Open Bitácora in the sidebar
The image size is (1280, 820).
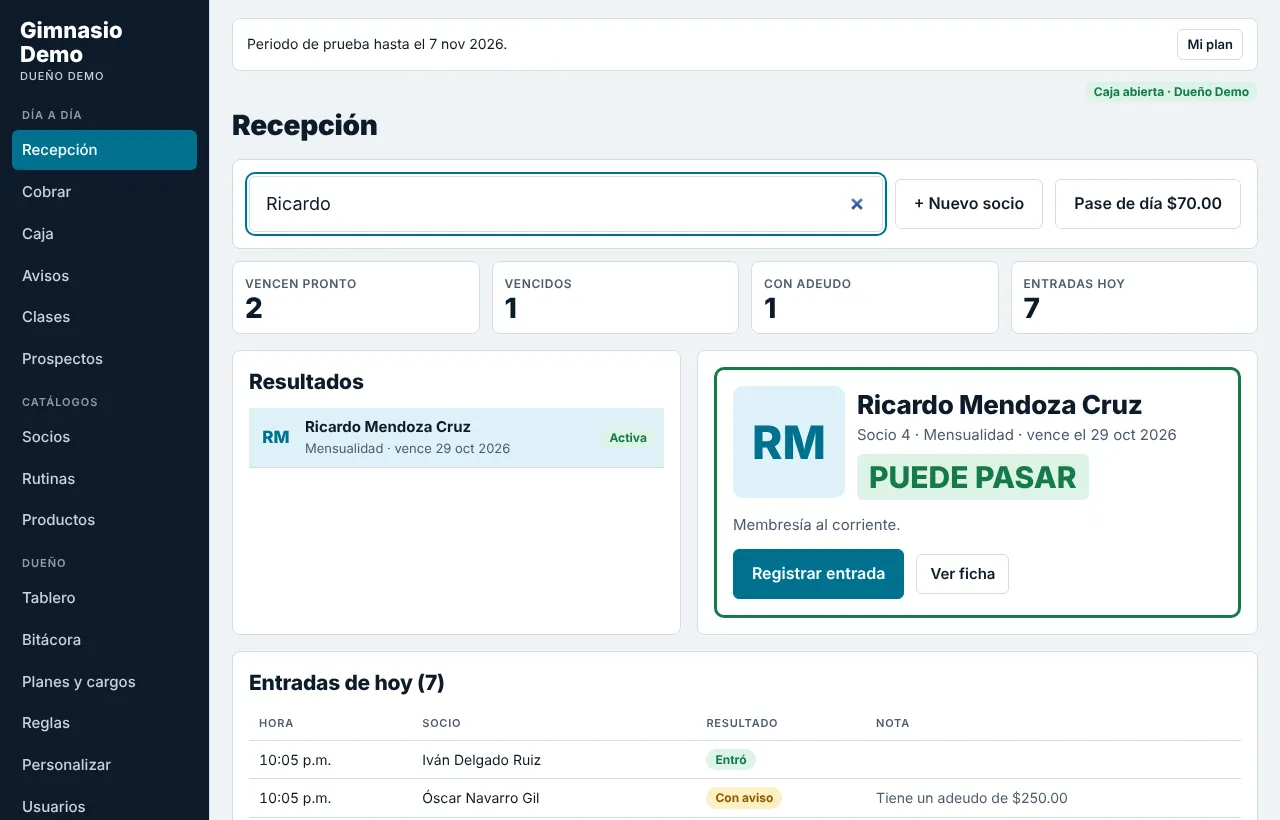(x=104, y=640)
